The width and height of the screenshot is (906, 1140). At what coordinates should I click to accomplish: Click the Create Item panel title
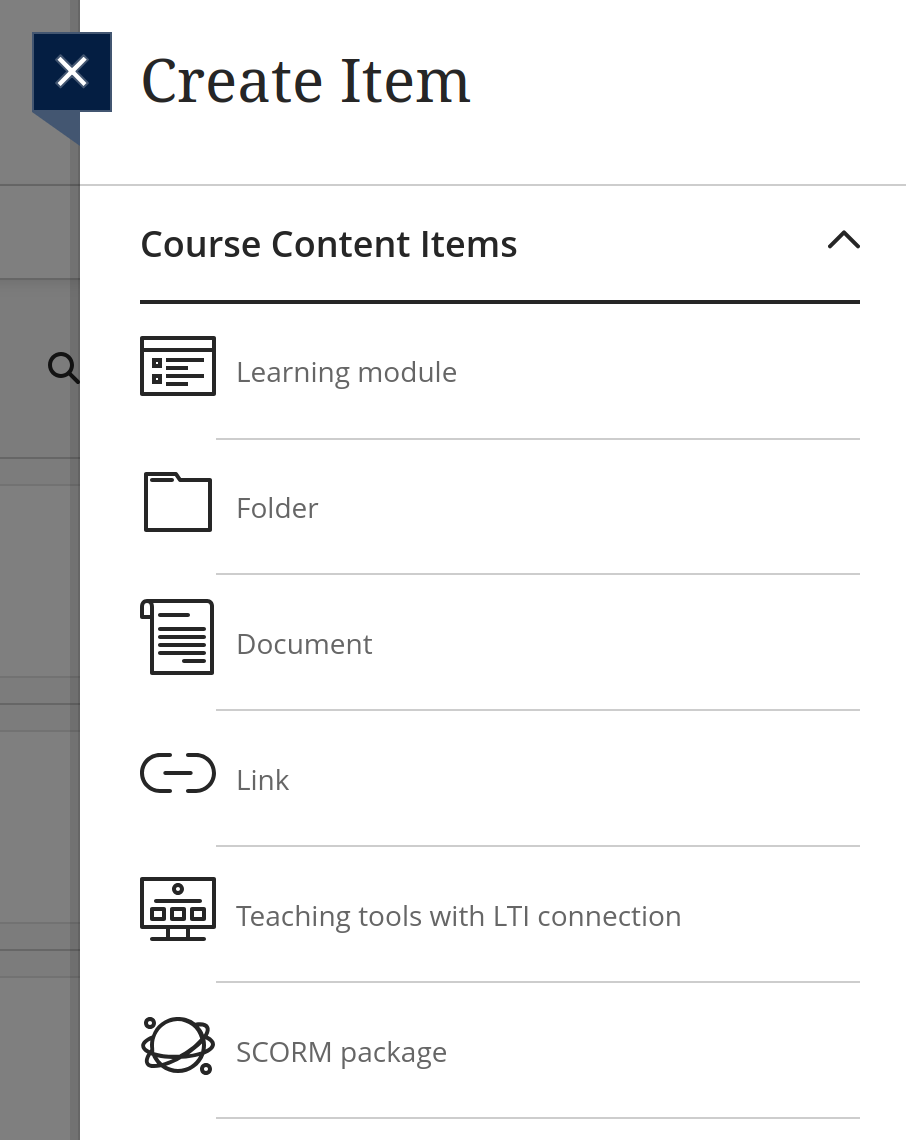pyautogui.click(x=305, y=80)
